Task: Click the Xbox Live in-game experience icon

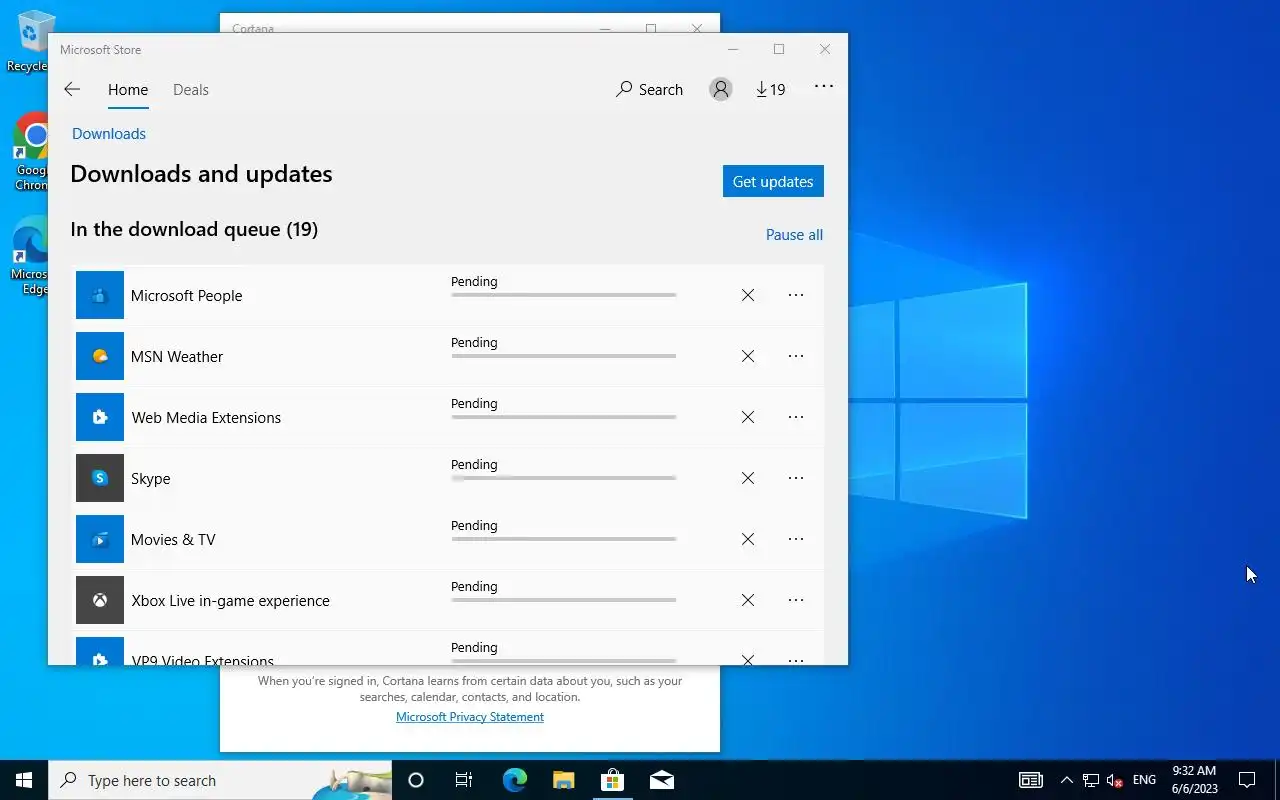Action: (100, 600)
